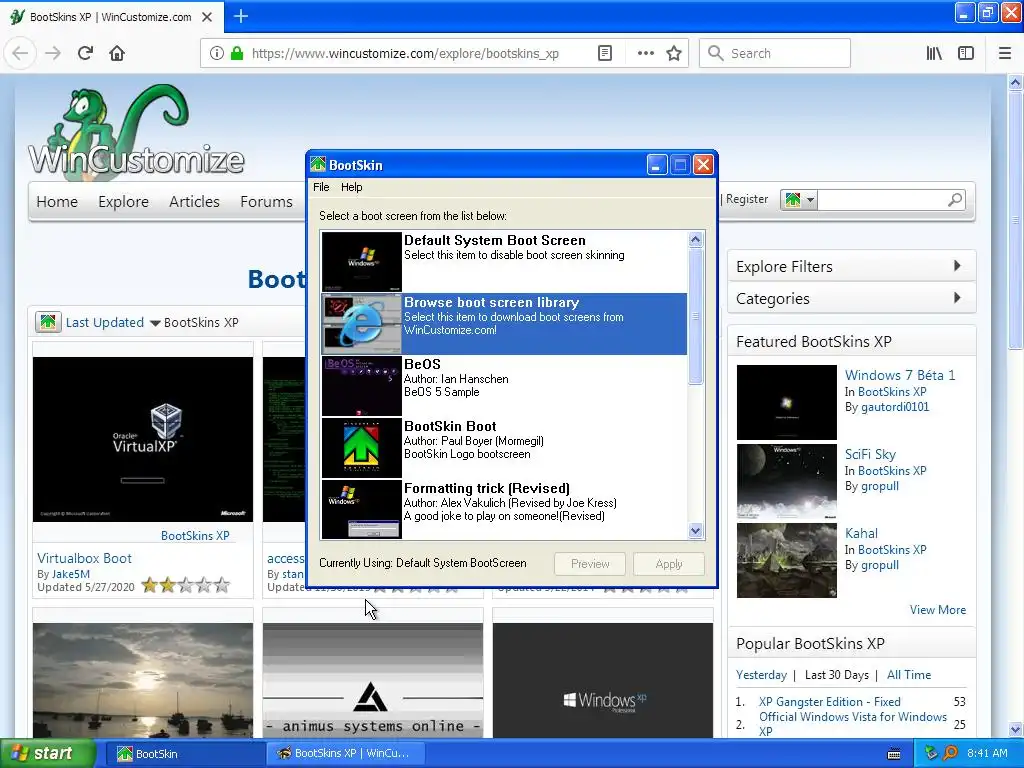
Task: Open Home in WinCustomize navigation
Action: [x=57, y=202]
